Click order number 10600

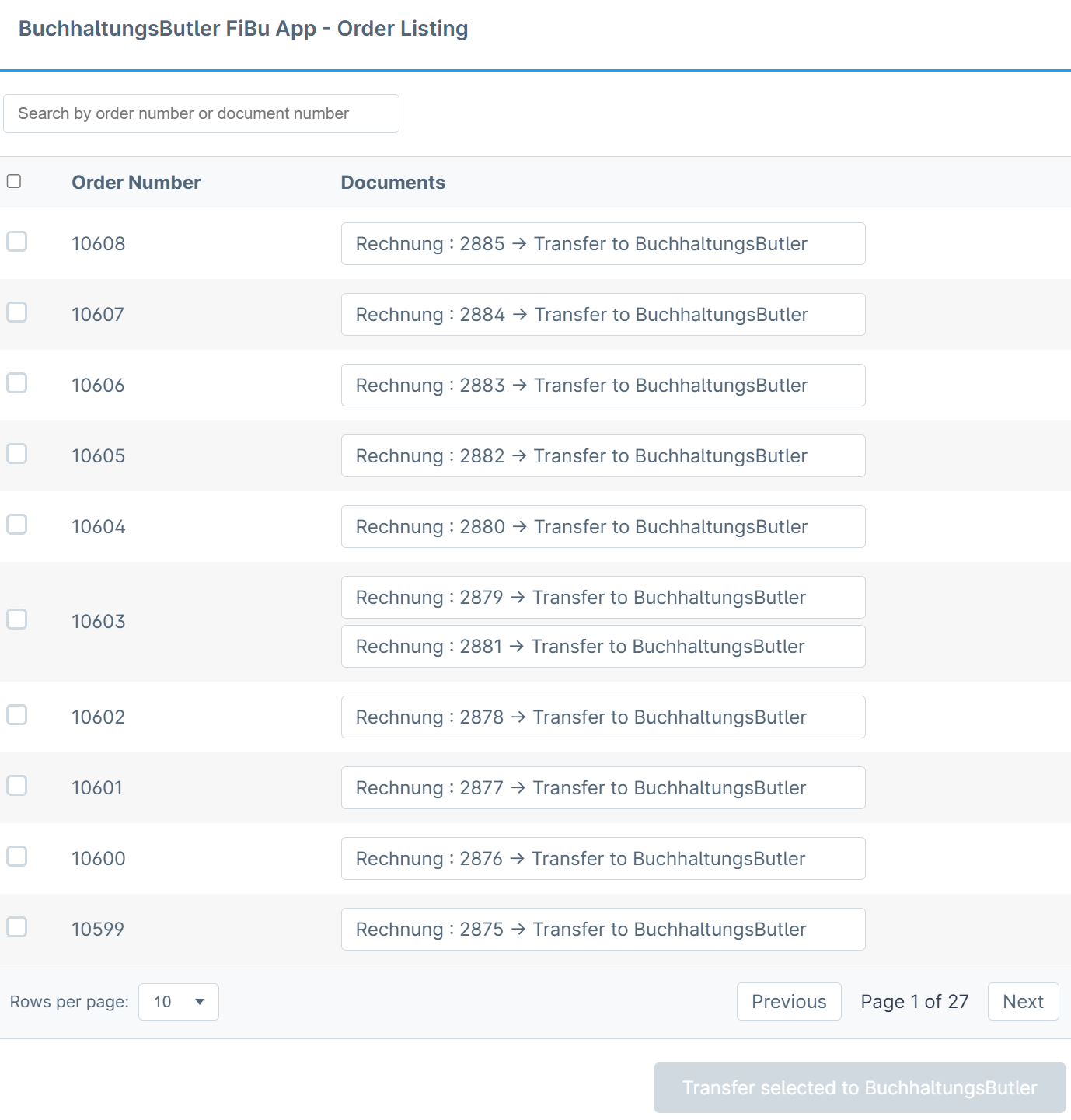pyautogui.click(x=99, y=859)
